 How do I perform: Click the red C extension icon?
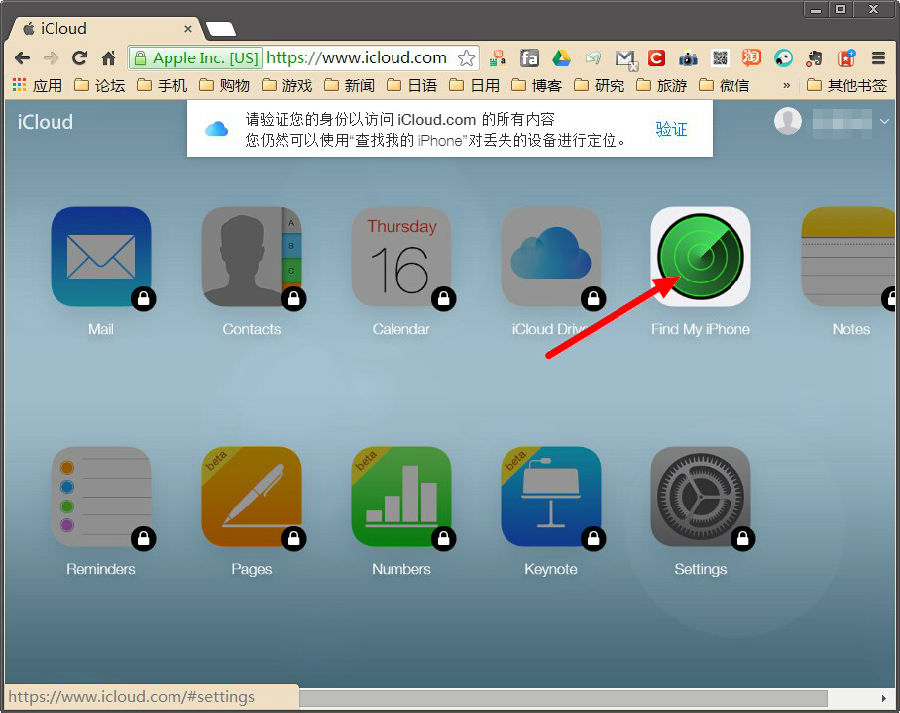click(x=656, y=58)
